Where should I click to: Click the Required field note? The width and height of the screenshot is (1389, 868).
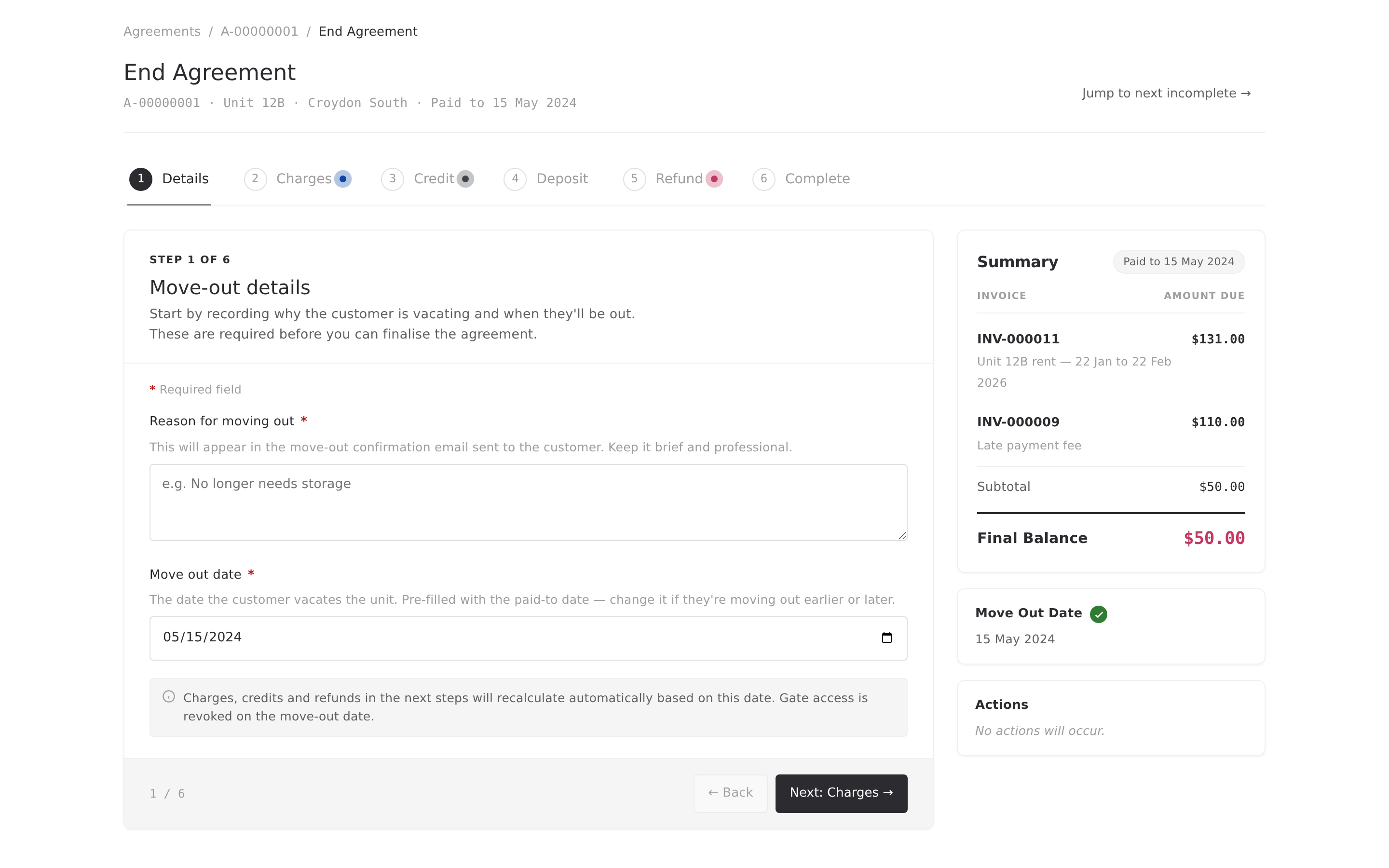click(195, 390)
